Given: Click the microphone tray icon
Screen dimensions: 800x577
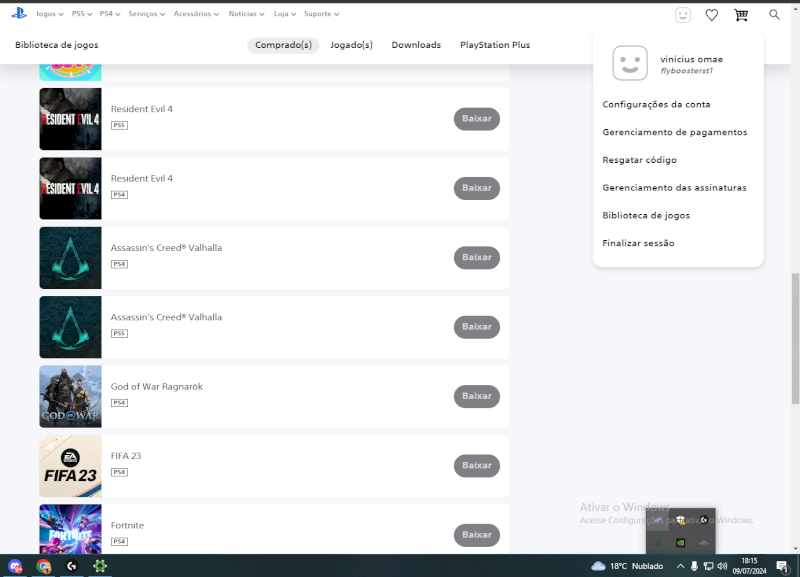Looking at the screenshot, I should tap(694, 566).
